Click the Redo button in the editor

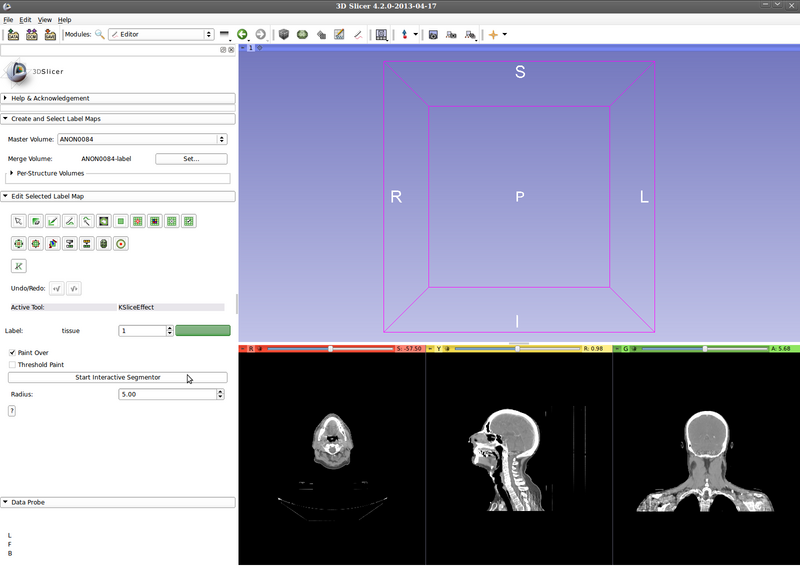click(x=74, y=288)
